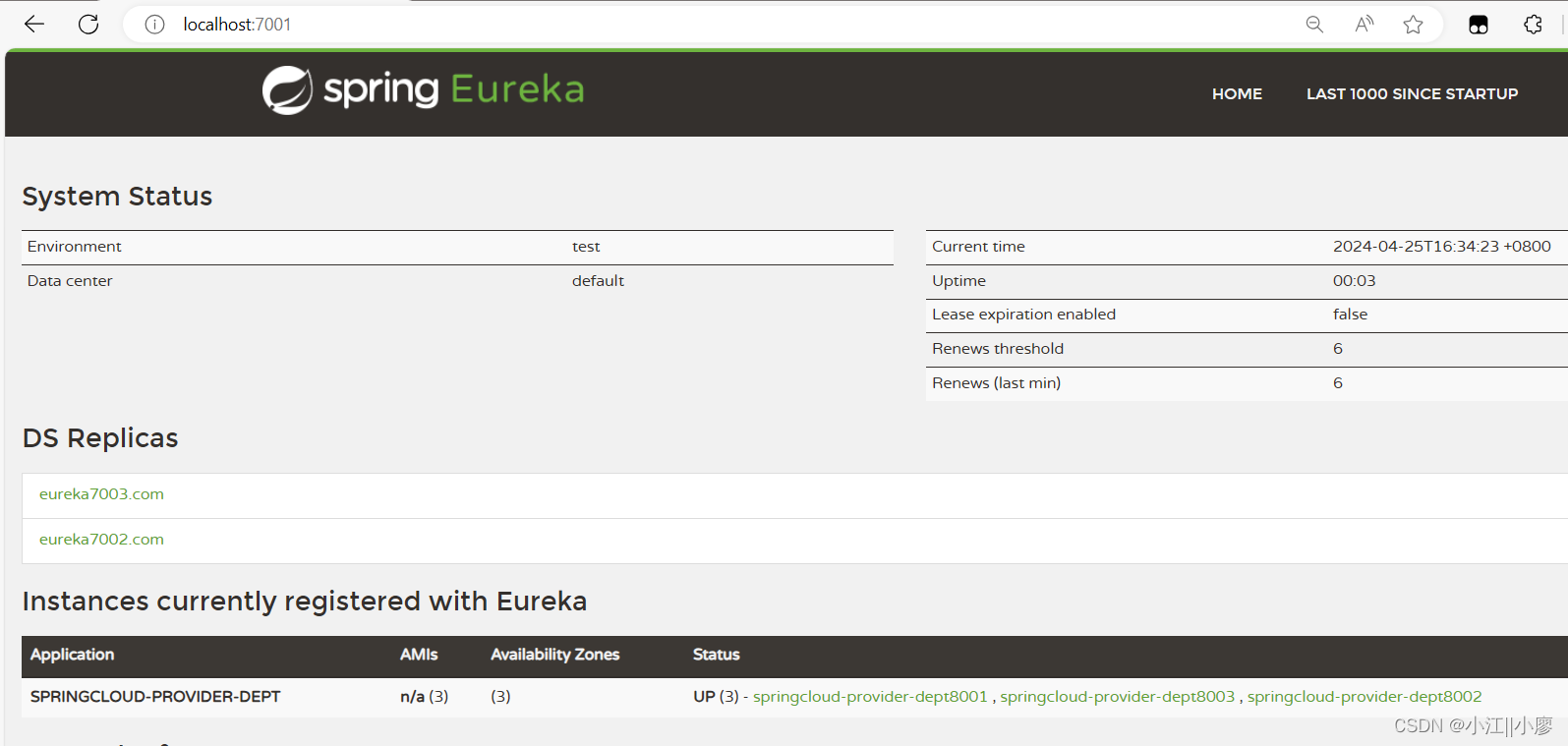Add page to favorites with star icon
Screen dimensions: 1568x746
click(1413, 25)
